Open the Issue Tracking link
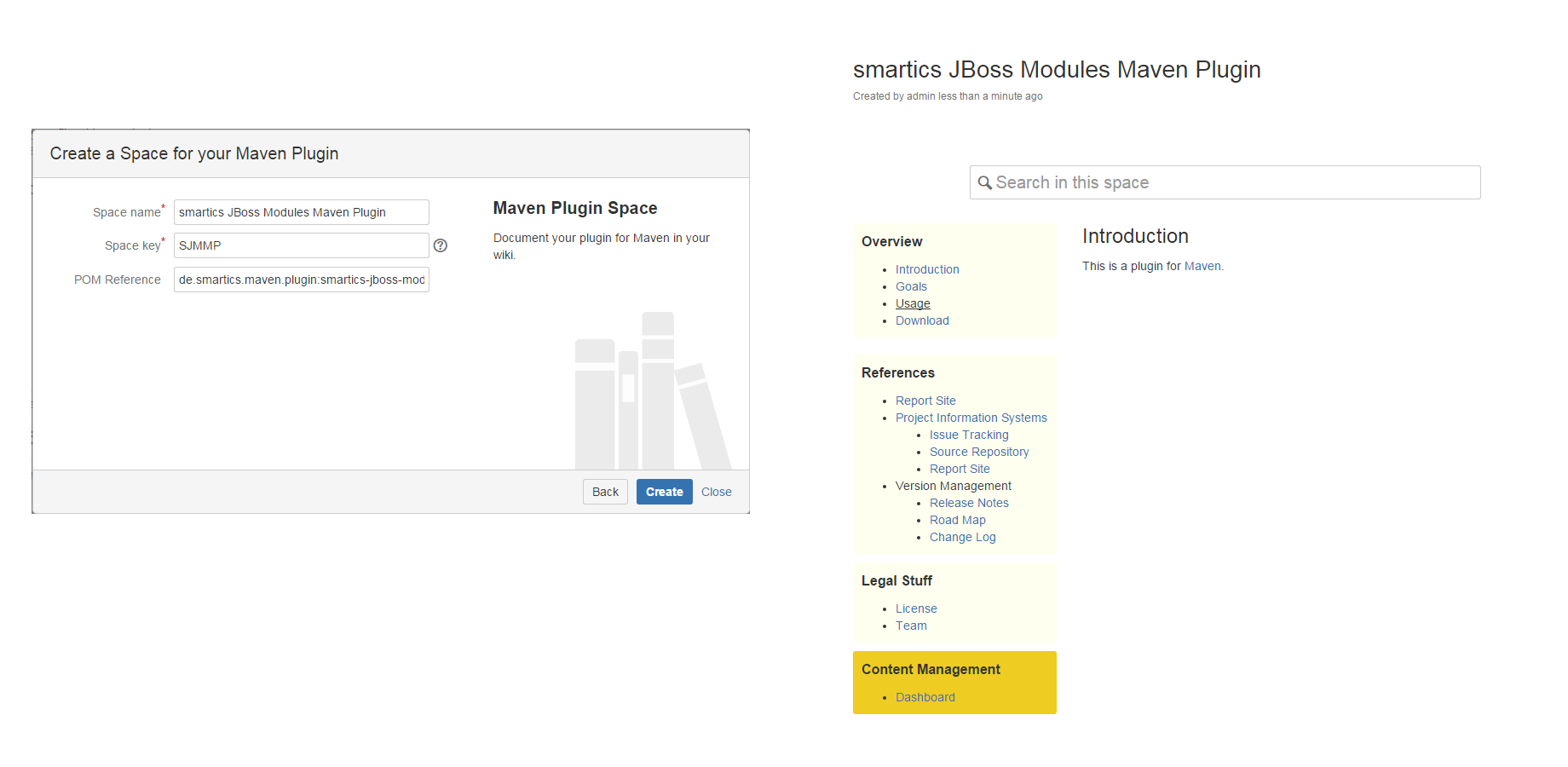This screenshot has height=767, width=1568. (969, 435)
